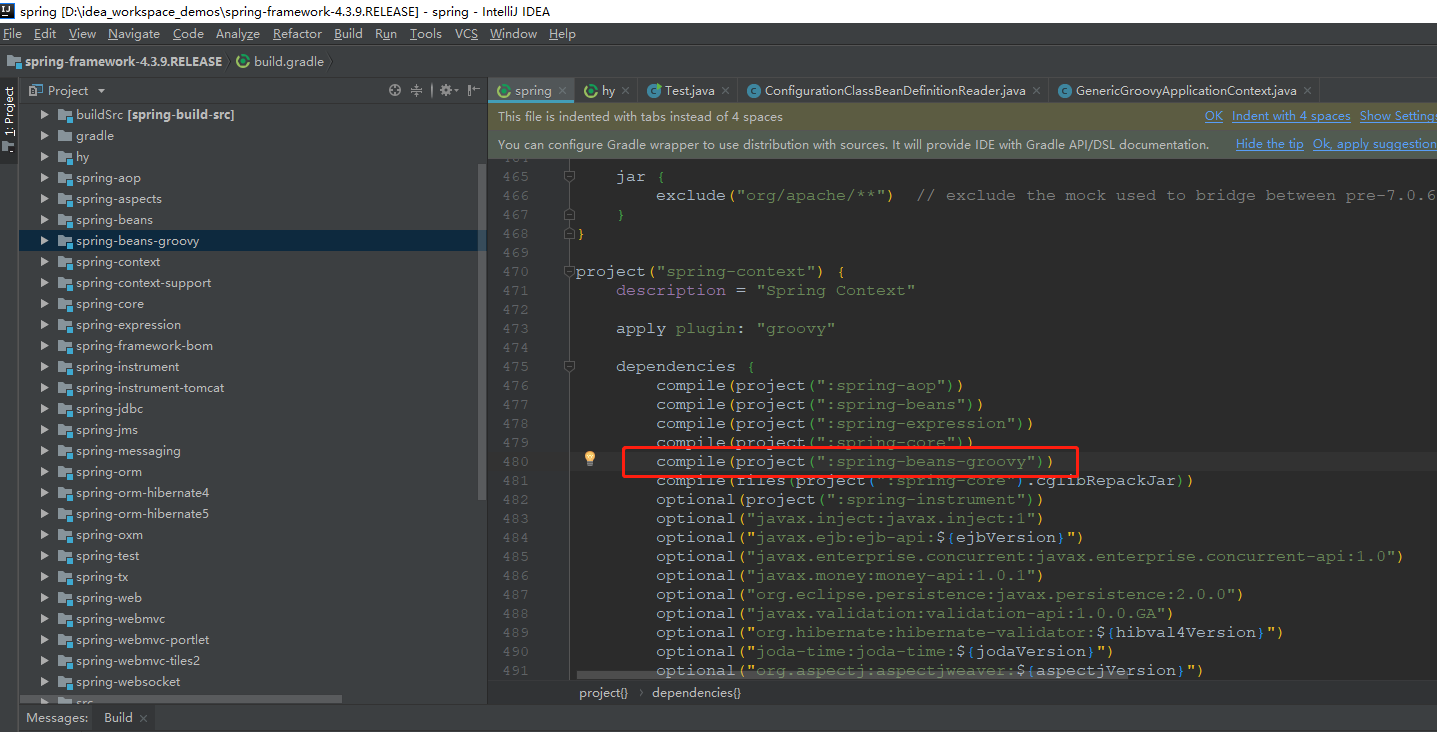Close the GenericGroovyApplicationContext.java tab
The height and width of the screenshot is (732, 1437).
[x=1306, y=91]
